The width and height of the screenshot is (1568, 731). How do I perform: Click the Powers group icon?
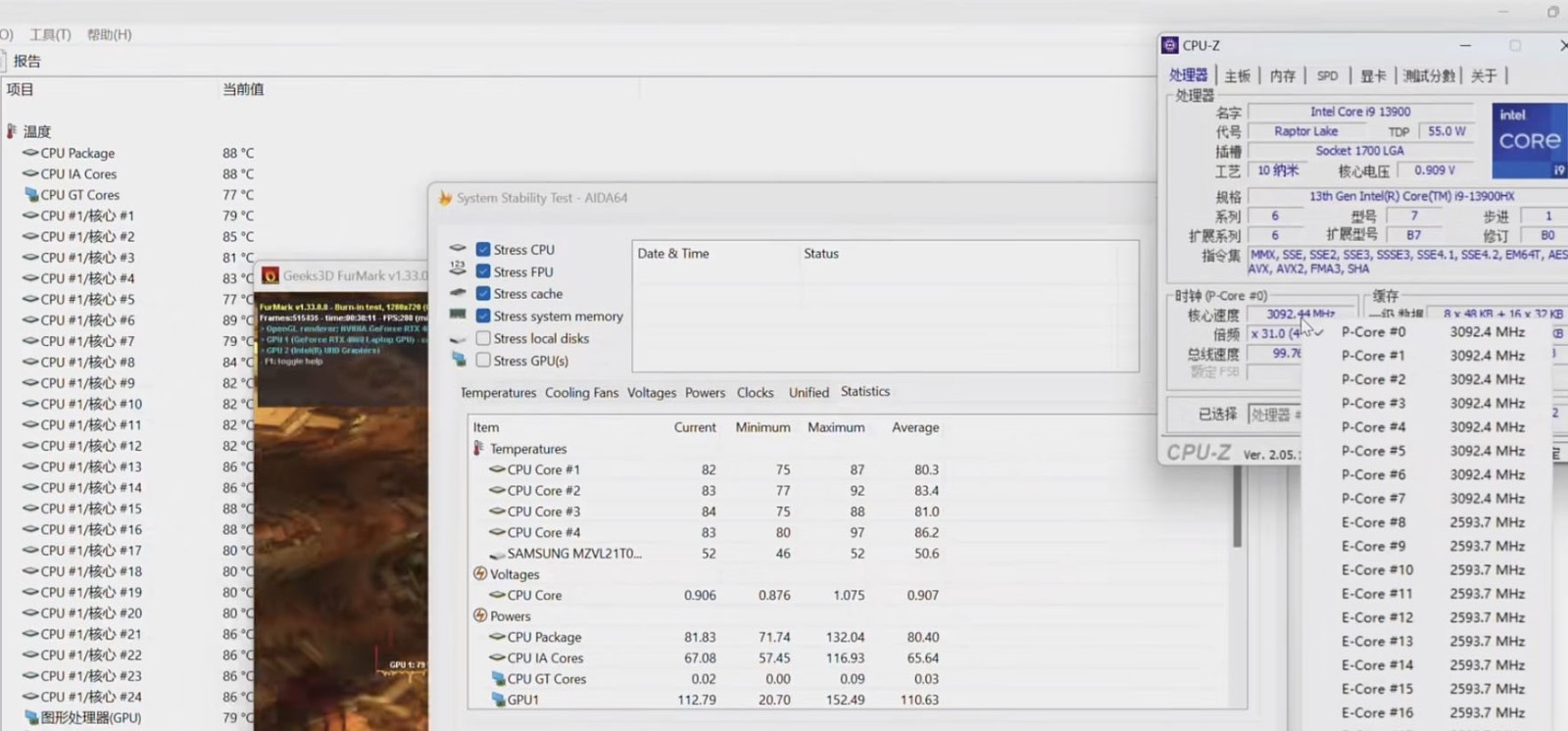coord(479,615)
